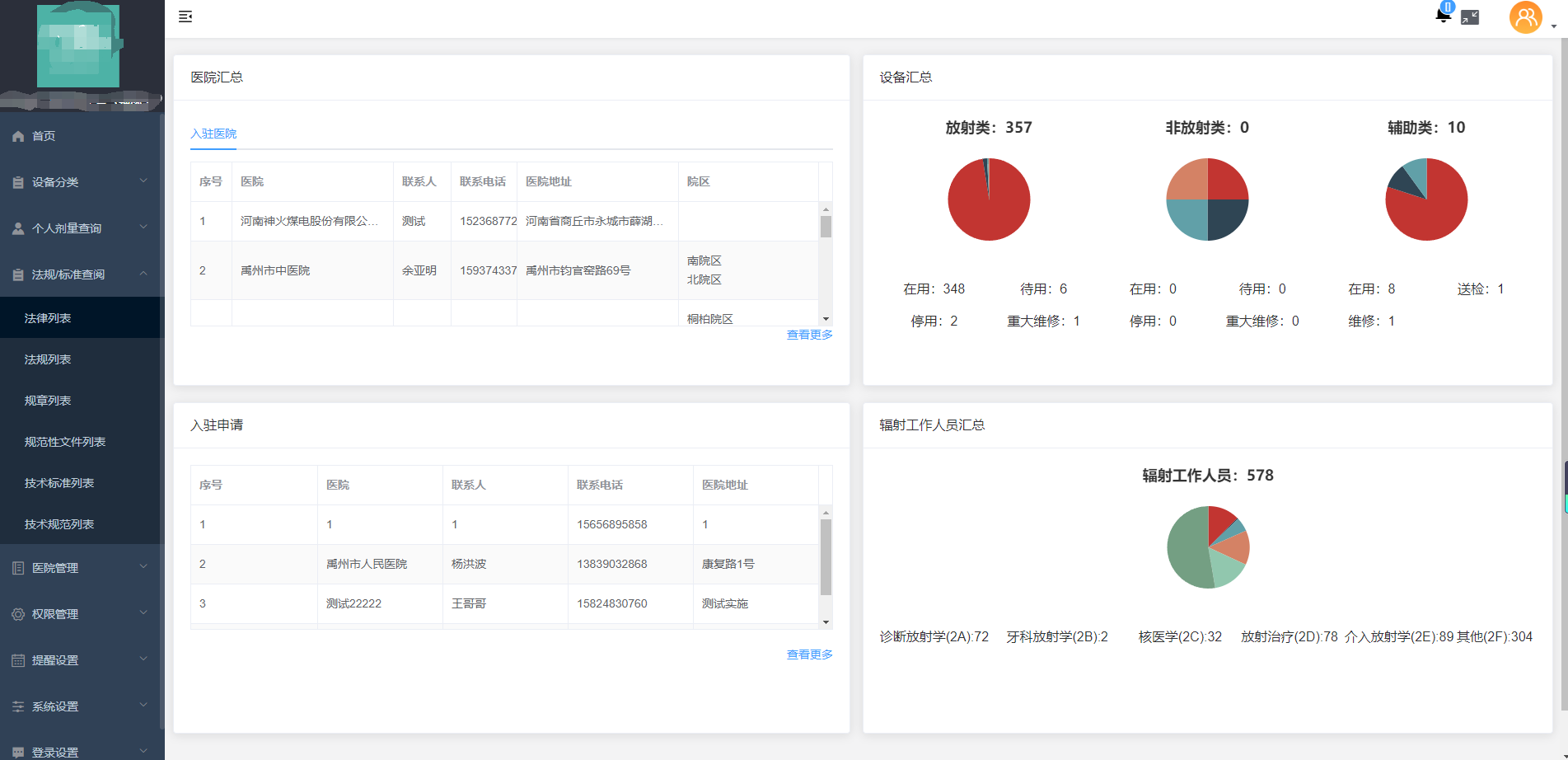Click the 权限管理 gear icon
The height and width of the screenshot is (760, 1568).
(x=18, y=614)
